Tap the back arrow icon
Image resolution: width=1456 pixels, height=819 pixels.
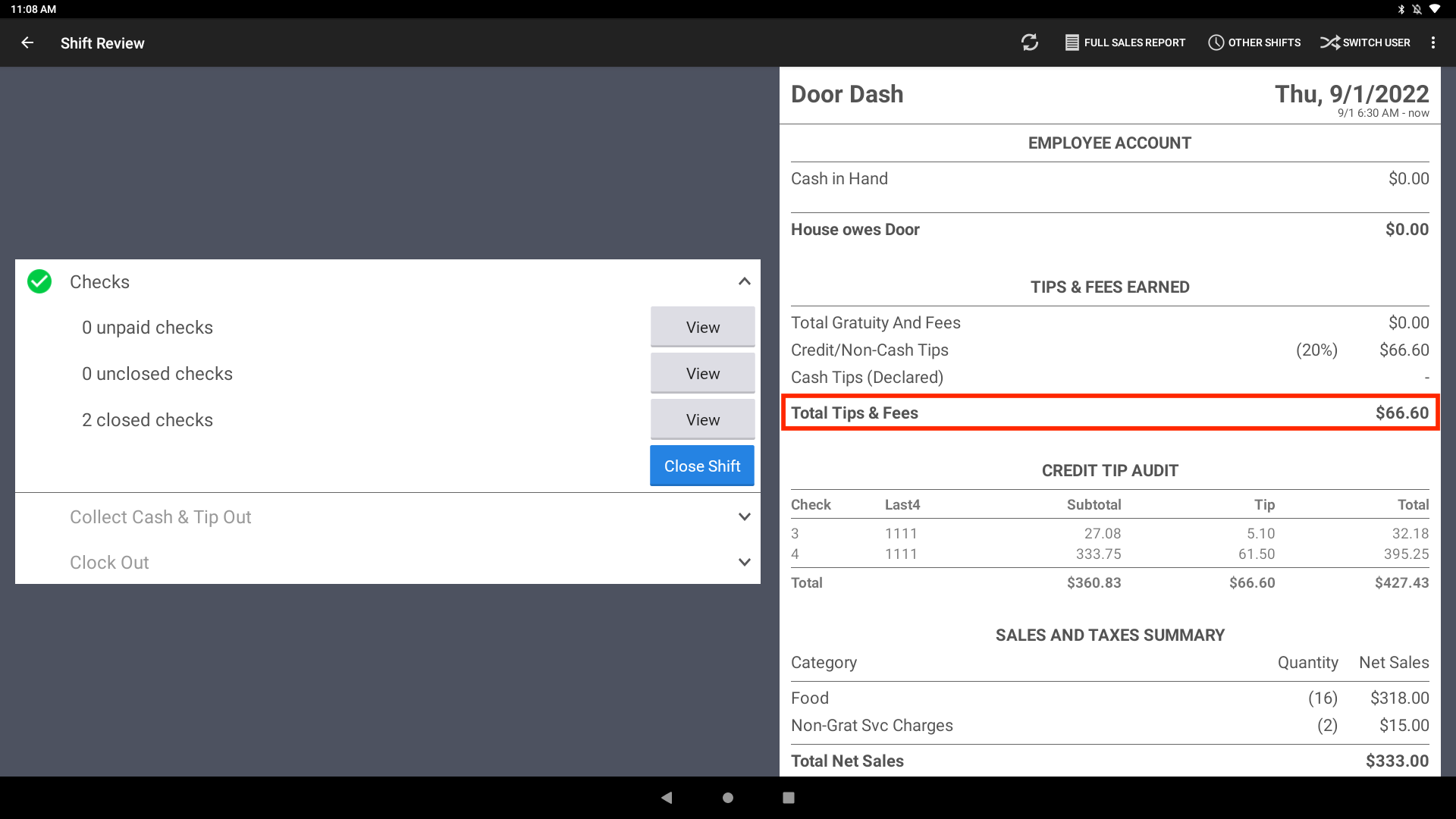27,43
